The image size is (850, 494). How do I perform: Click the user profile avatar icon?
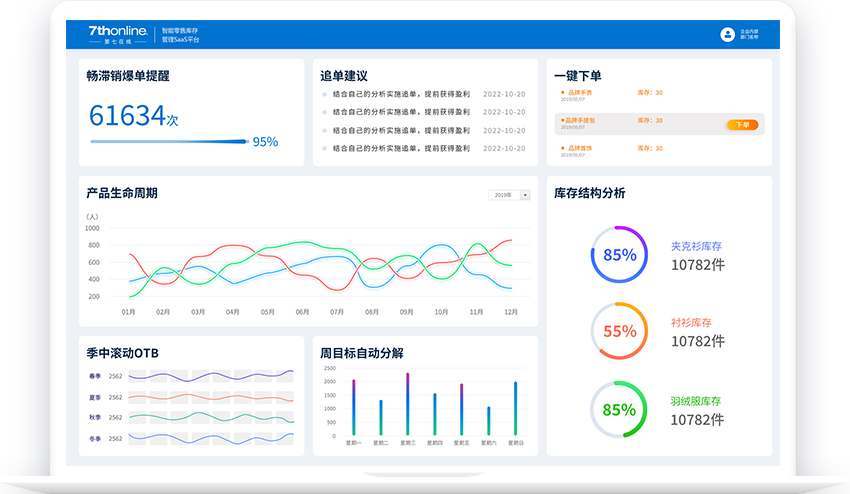pos(727,35)
